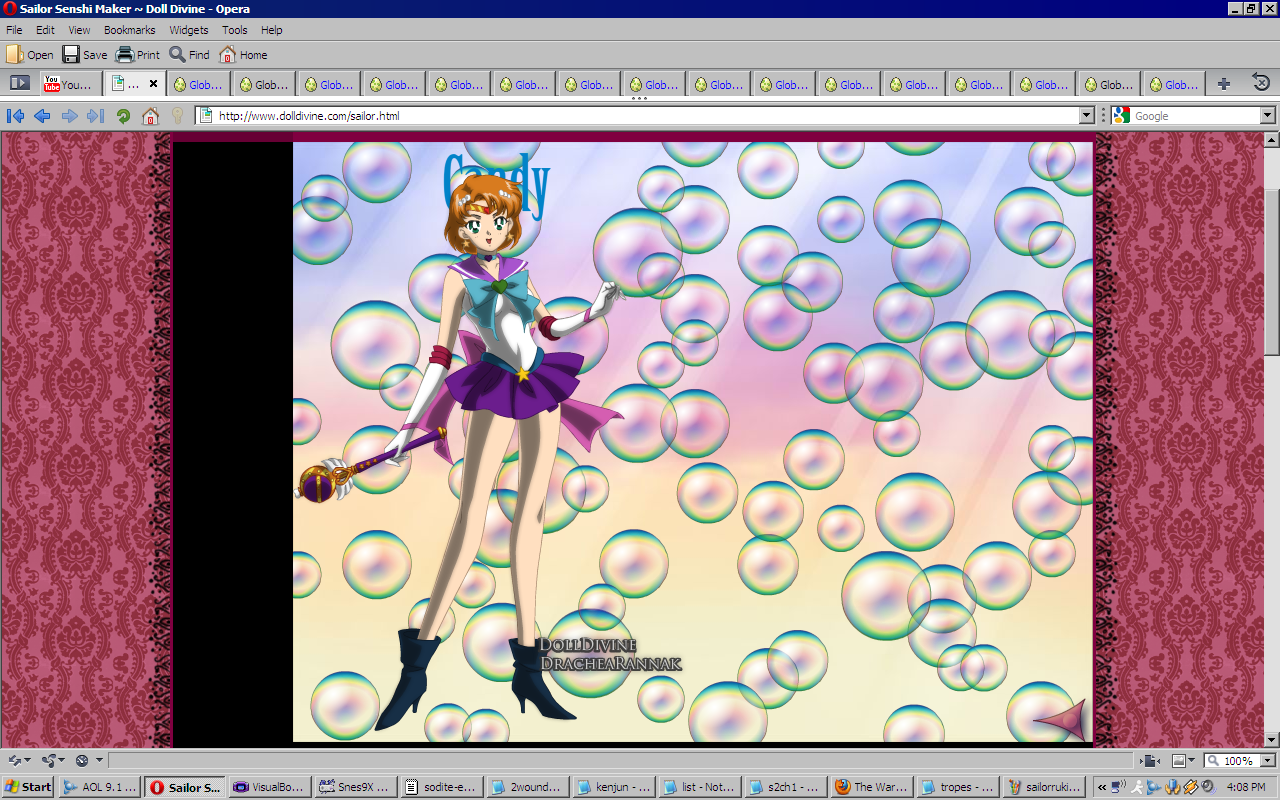Switch to the YouTube tab

tap(68, 84)
